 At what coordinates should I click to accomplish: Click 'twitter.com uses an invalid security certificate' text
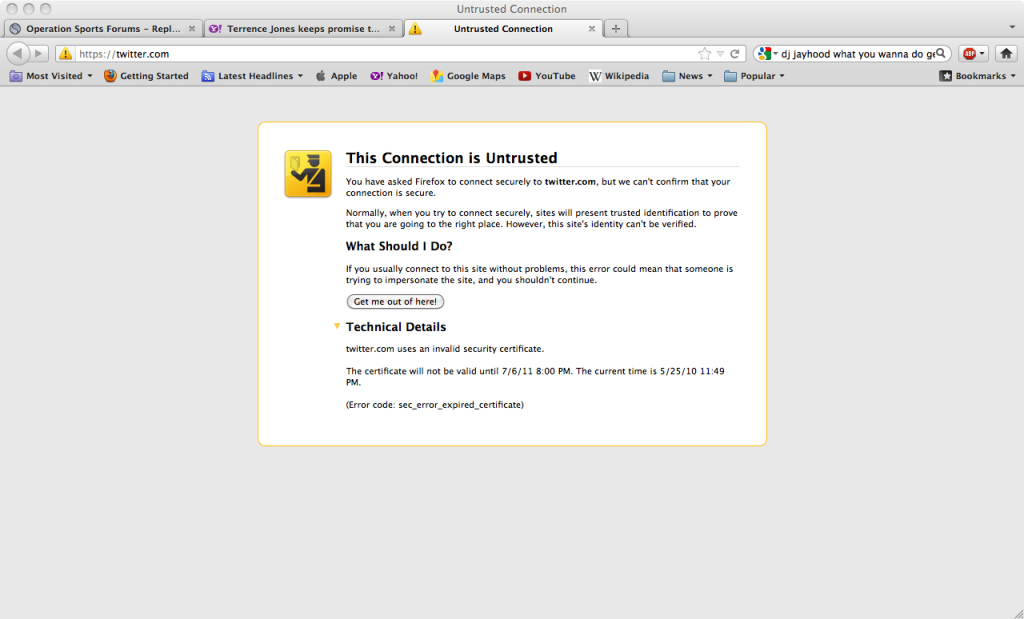[x=445, y=349]
